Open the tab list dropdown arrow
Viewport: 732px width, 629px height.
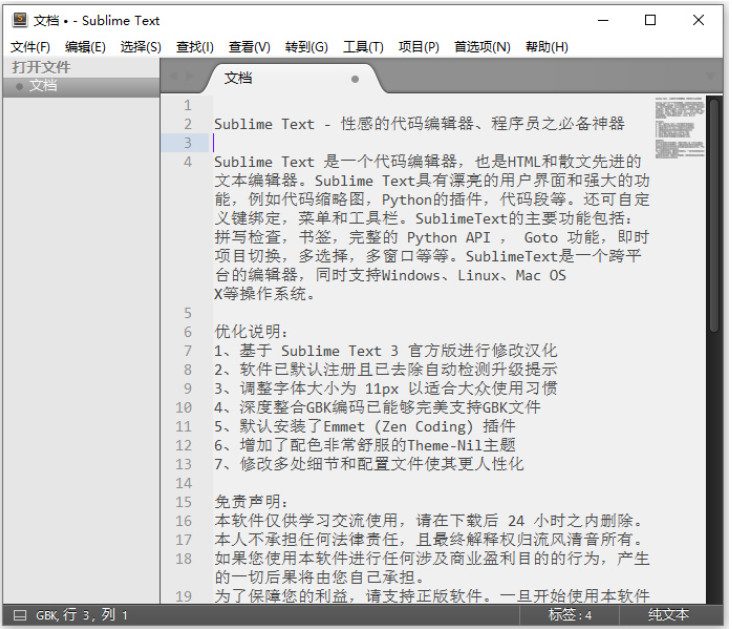710,76
